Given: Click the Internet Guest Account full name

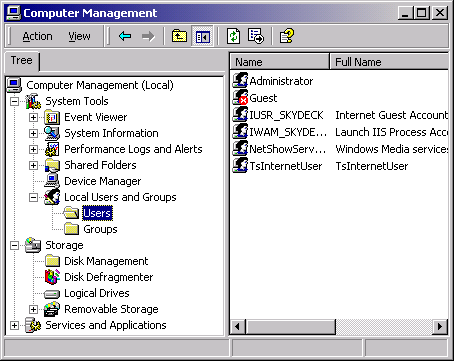Looking at the screenshot, I should (391, 115).
